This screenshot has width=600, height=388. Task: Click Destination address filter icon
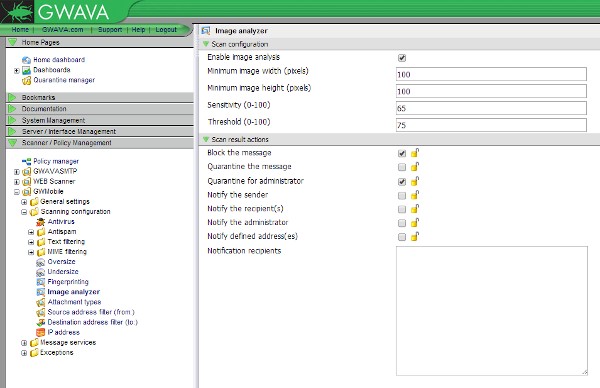[41, 322]
